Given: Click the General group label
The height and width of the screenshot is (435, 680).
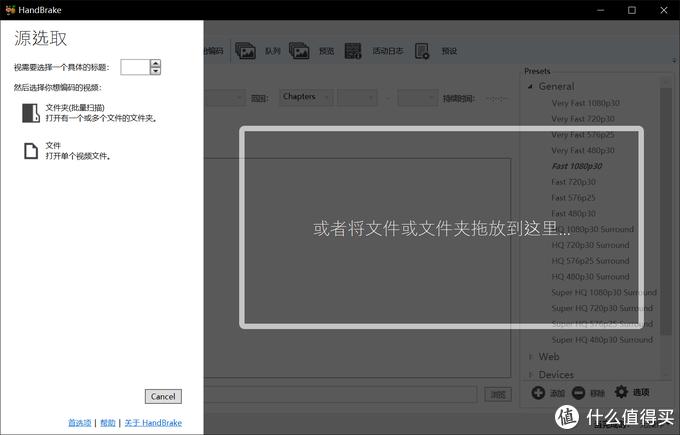Looking at the screenshot, I should click(x=556, y=86).
